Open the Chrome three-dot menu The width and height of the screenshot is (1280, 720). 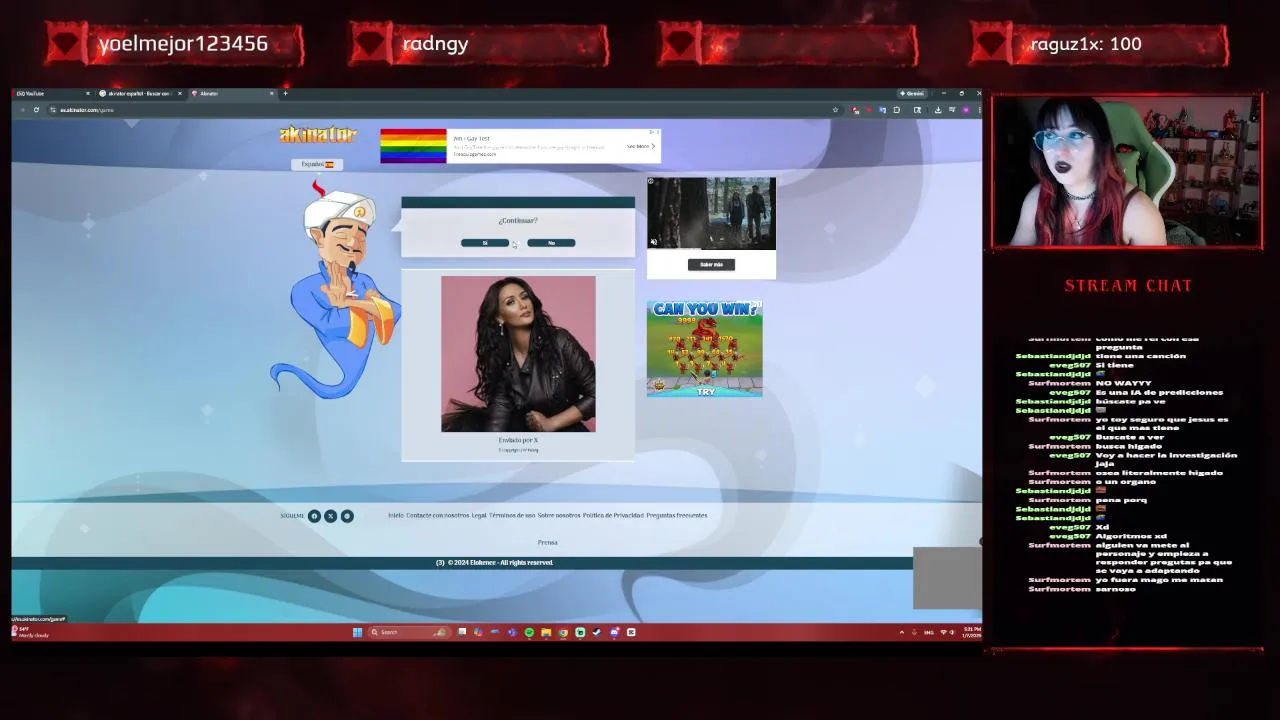979,110
